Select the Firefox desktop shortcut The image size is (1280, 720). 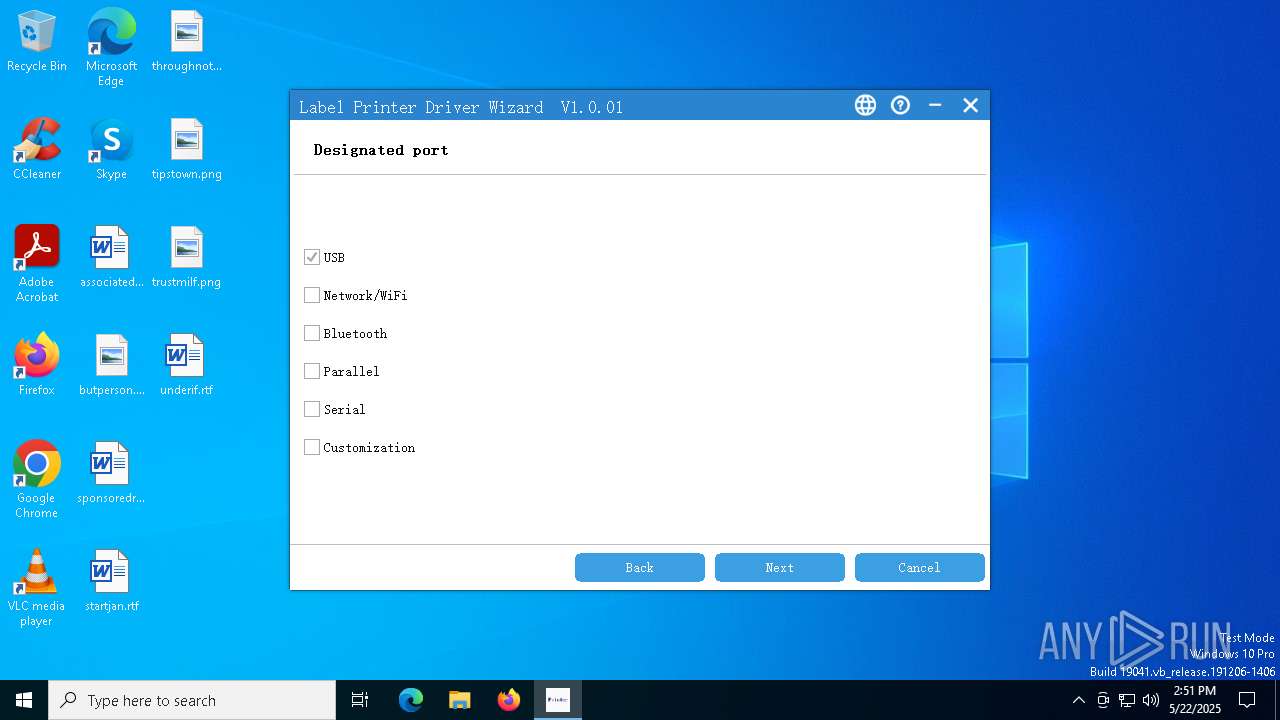[37, 366]
